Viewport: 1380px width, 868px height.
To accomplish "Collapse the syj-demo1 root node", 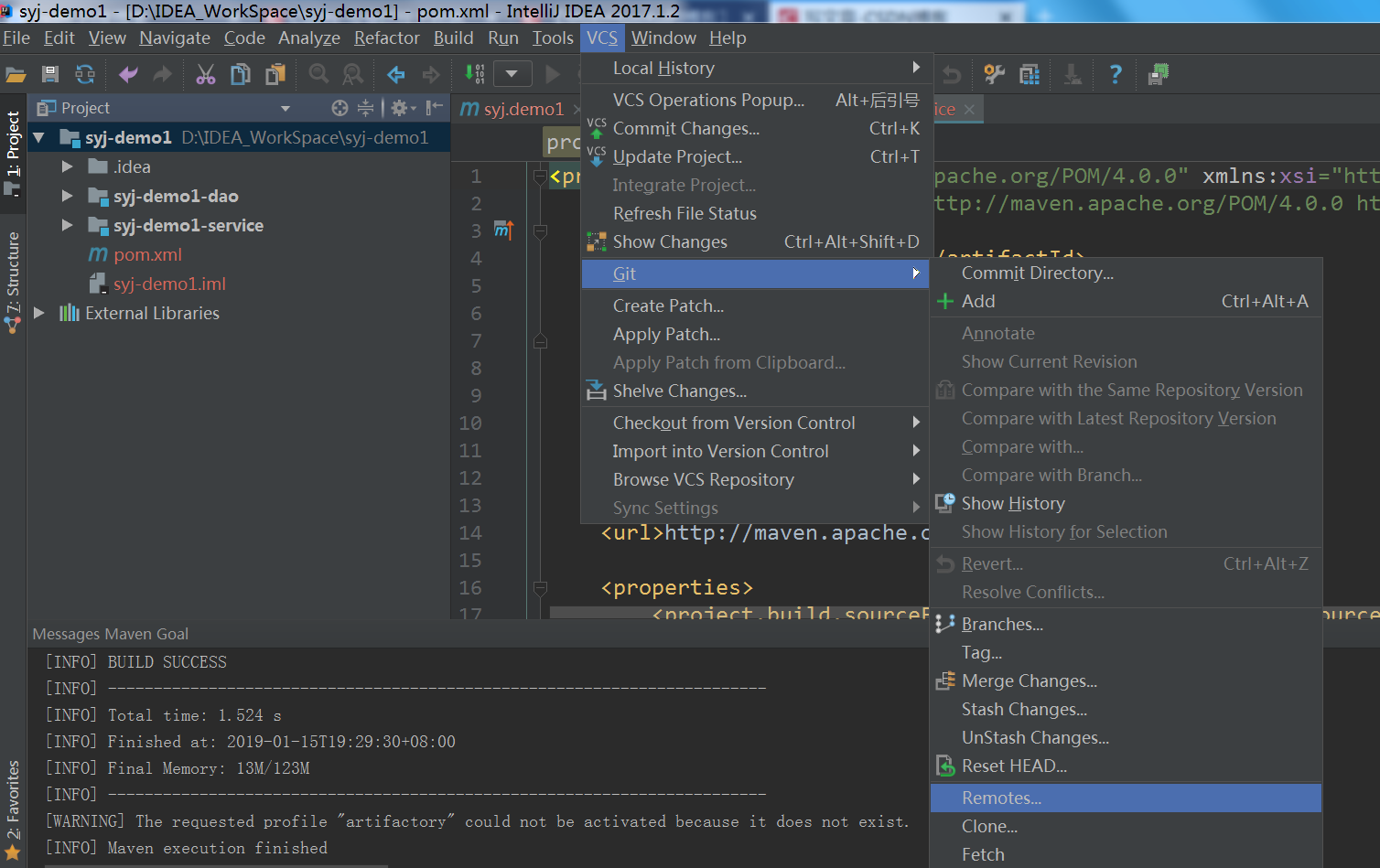I will [38, 137].
